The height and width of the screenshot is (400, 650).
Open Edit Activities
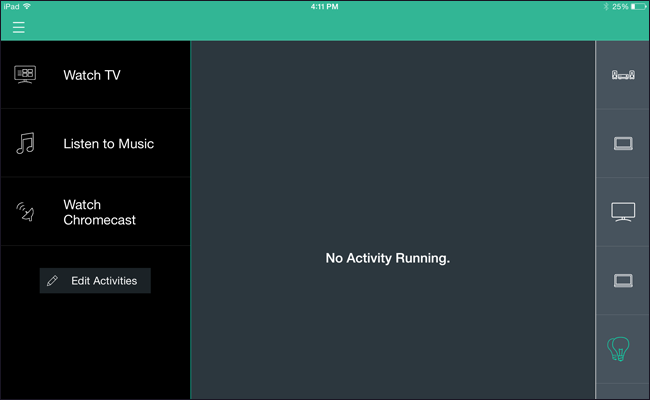(95, 281)
